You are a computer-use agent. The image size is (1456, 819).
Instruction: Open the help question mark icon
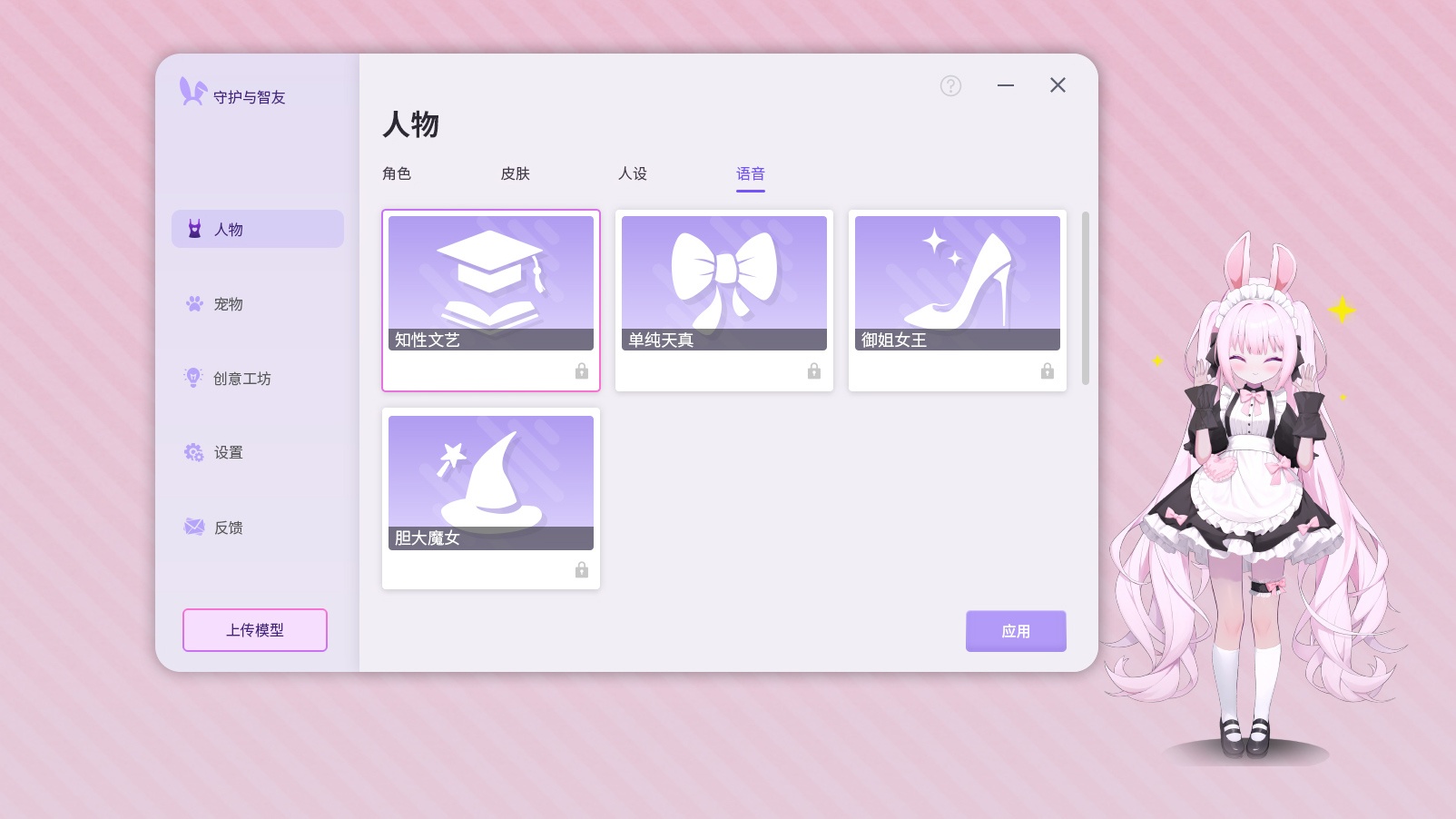point(950,85)
